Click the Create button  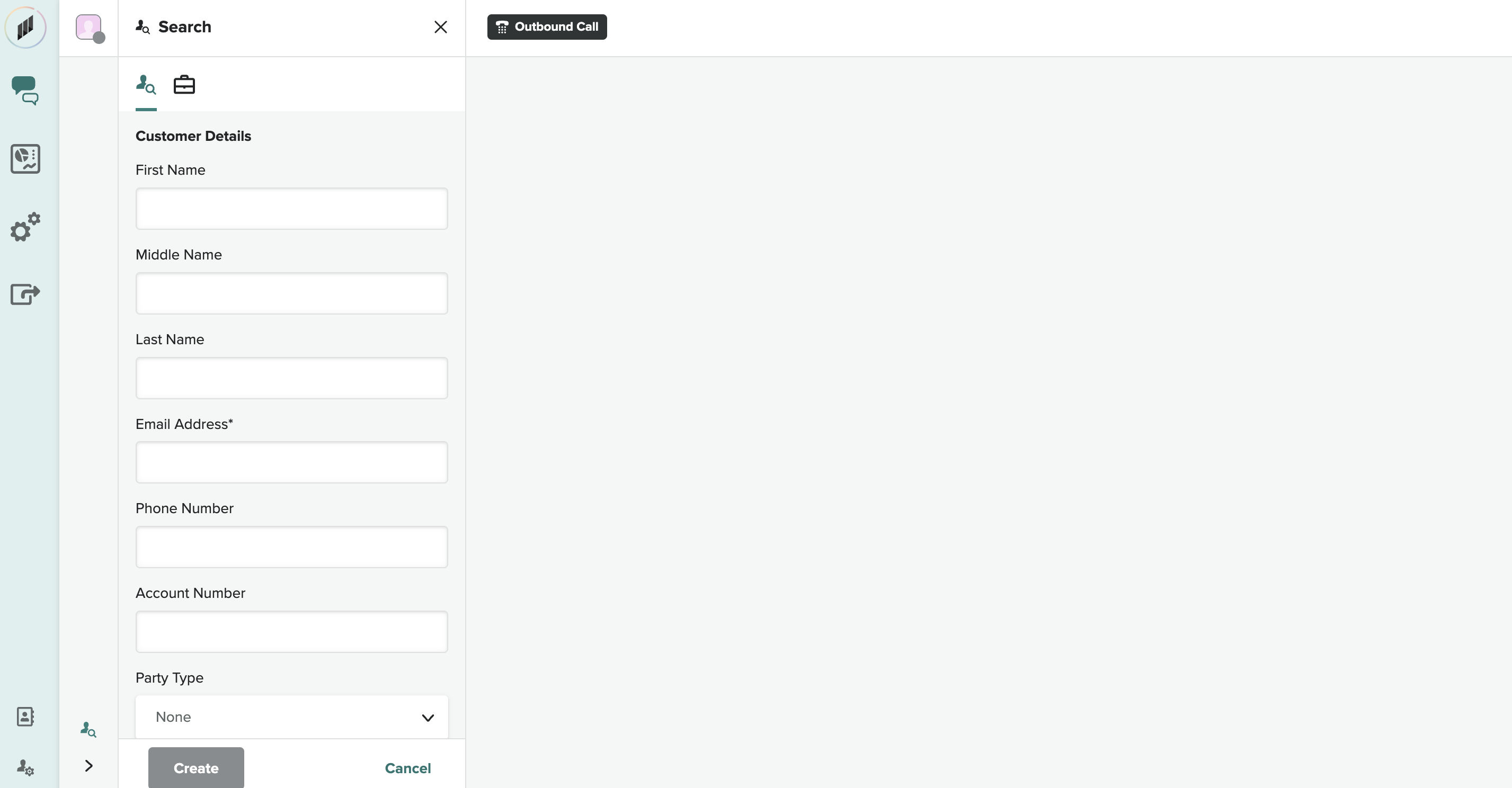[x=196, y=767]
